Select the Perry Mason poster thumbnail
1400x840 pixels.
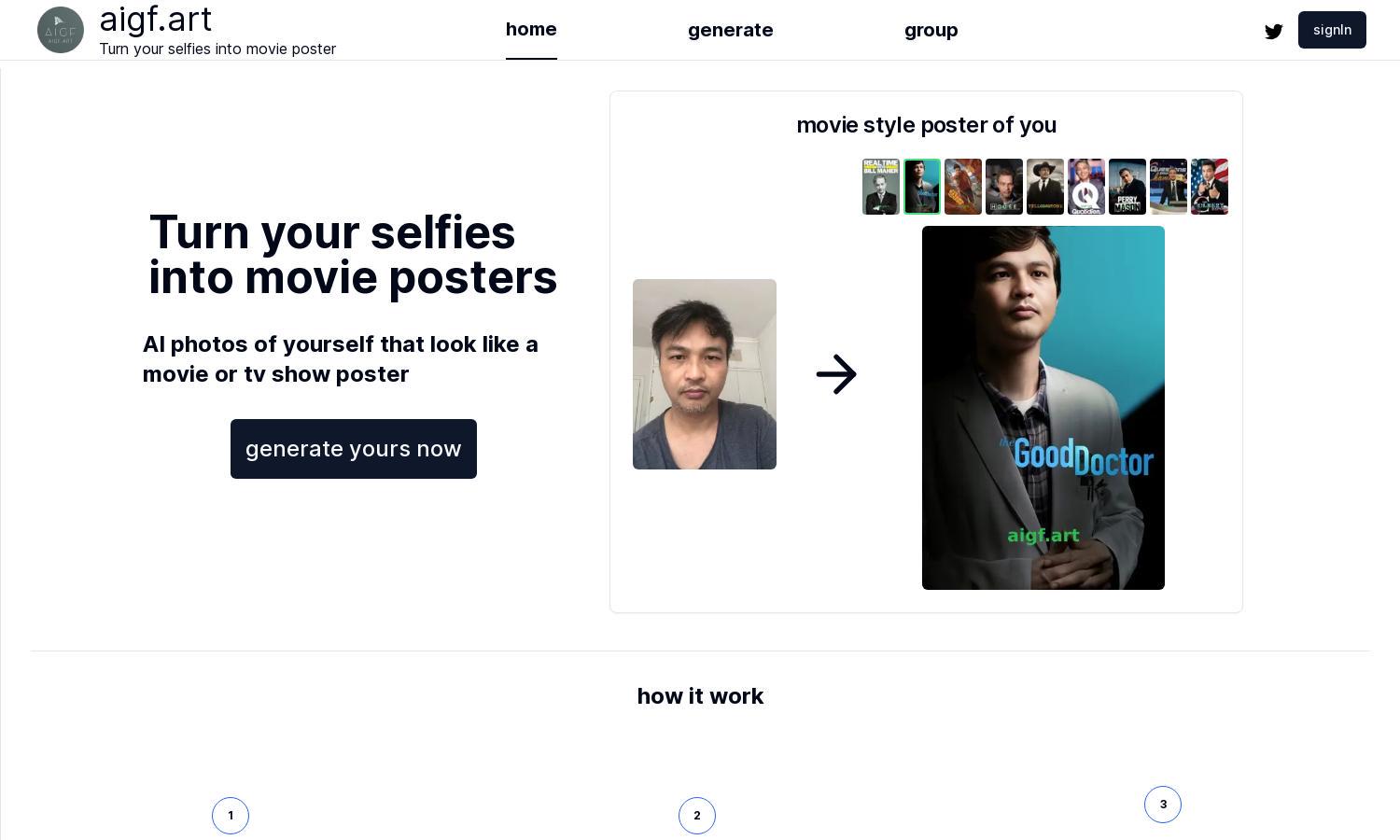pos(1127,187)
